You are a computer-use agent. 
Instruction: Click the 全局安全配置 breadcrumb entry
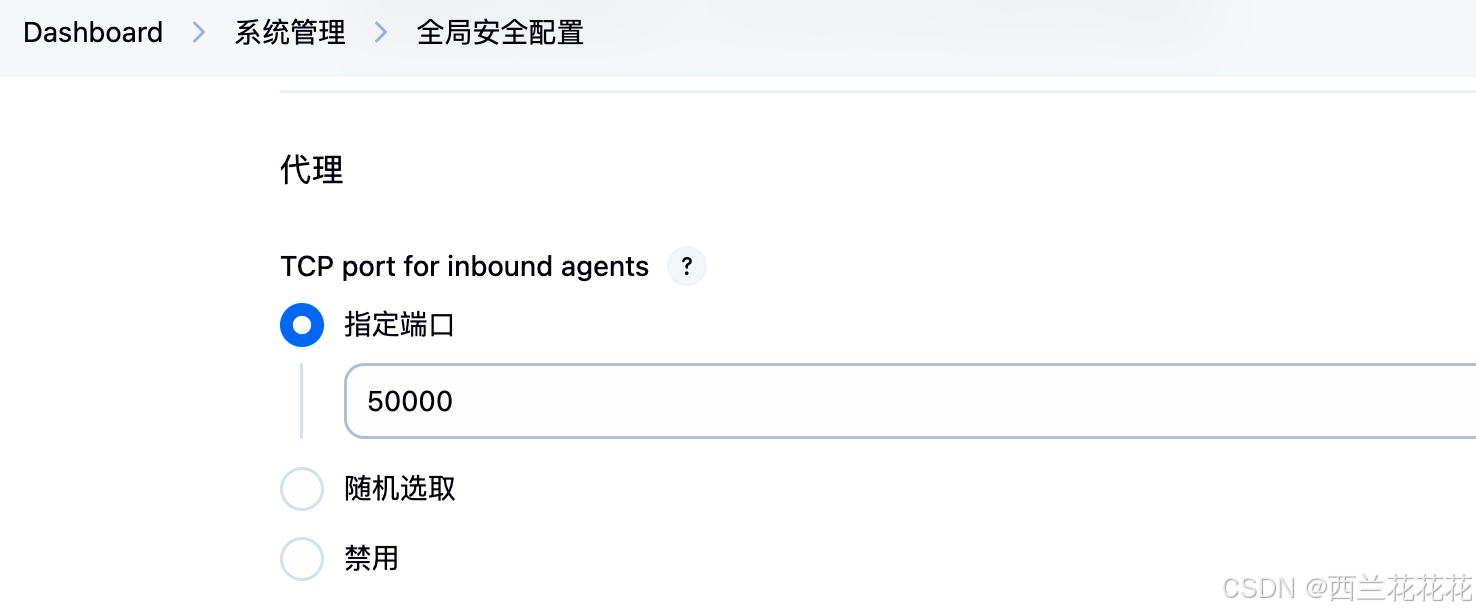click(499, 32)
